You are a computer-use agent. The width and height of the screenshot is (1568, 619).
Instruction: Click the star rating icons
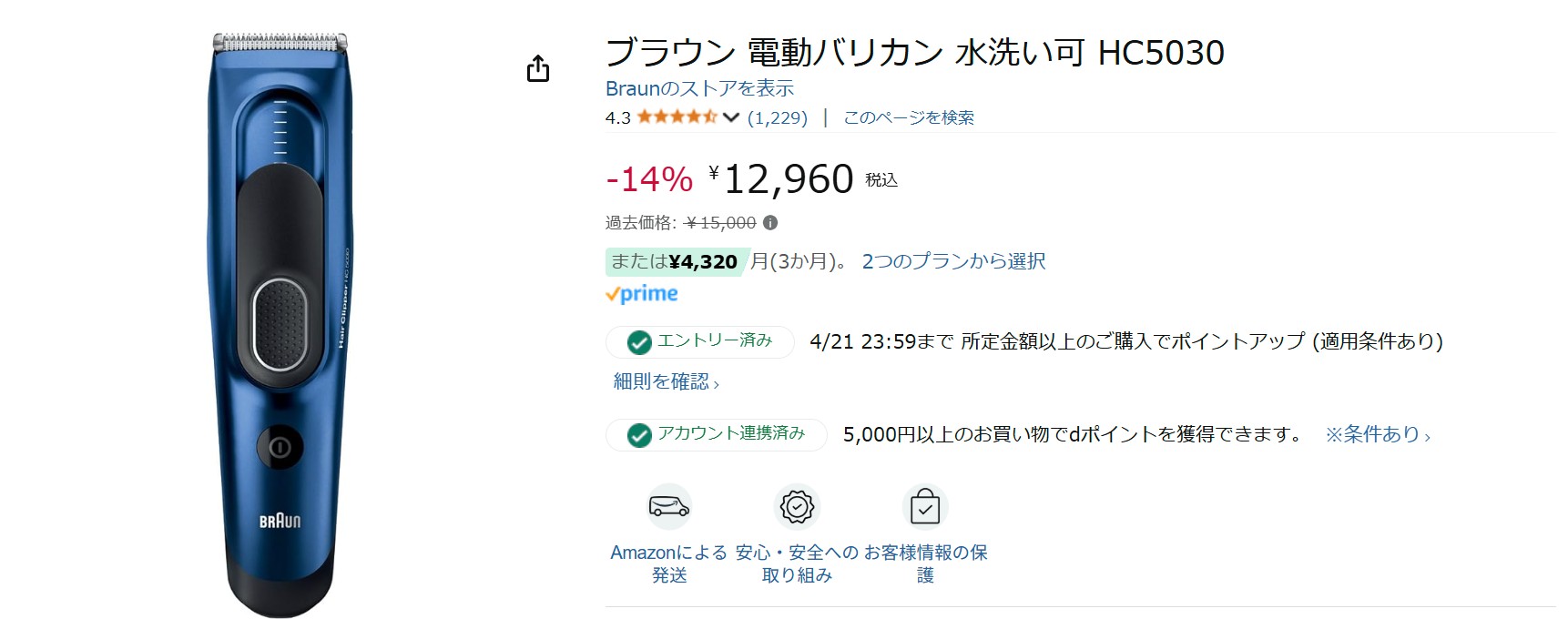pos(677,117)
